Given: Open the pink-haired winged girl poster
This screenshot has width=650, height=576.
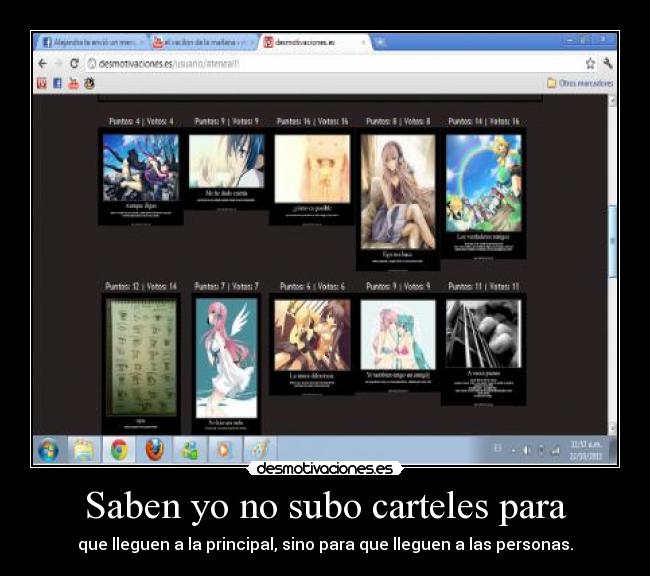Looking at the screenshot, I should pos(226,364).
